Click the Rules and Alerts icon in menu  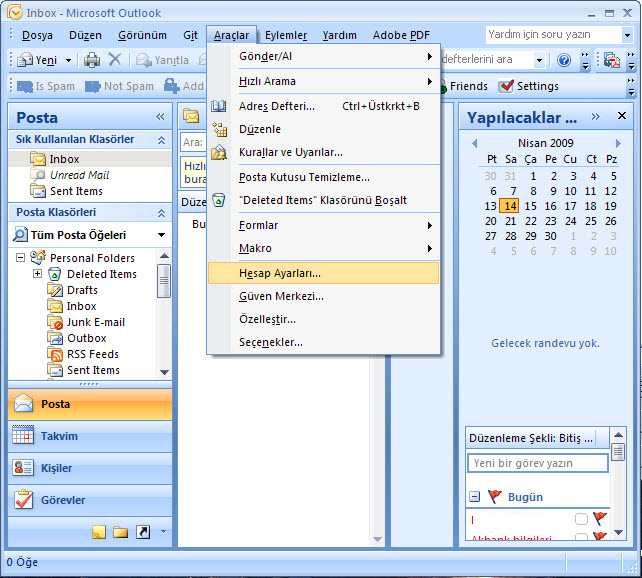(219, 152)
